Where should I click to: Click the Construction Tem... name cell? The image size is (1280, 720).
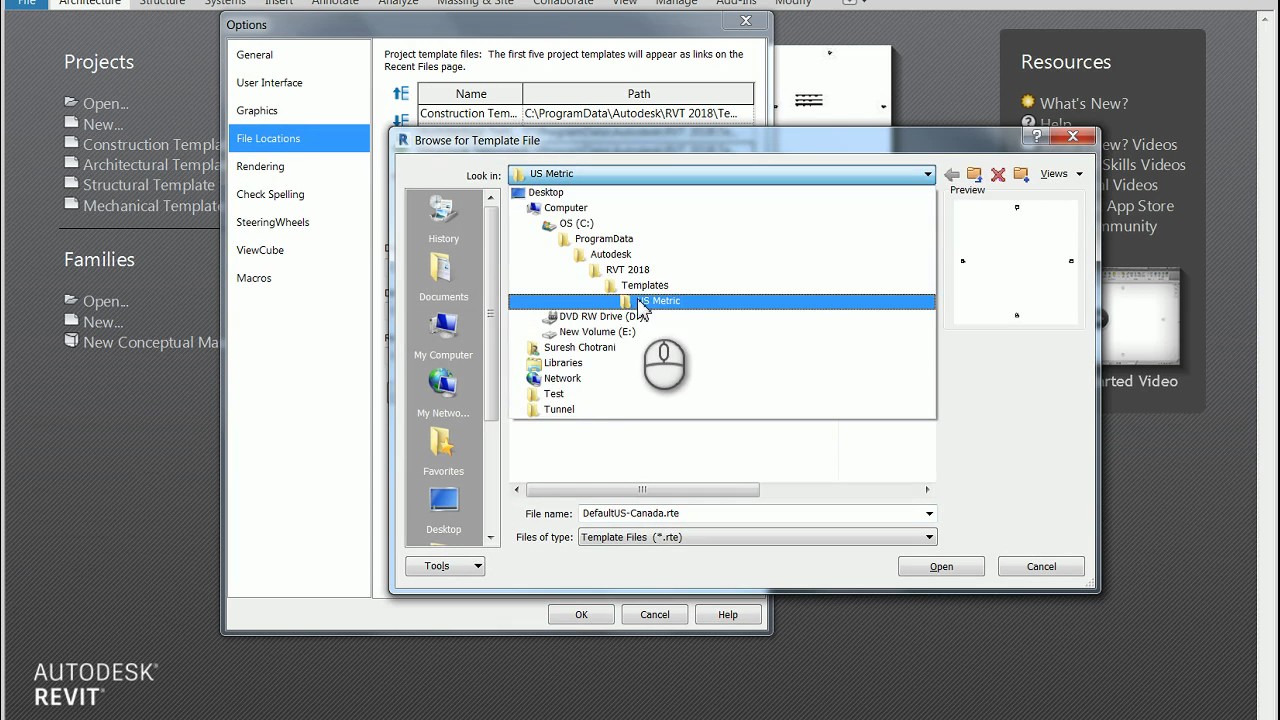pos(470,114)
